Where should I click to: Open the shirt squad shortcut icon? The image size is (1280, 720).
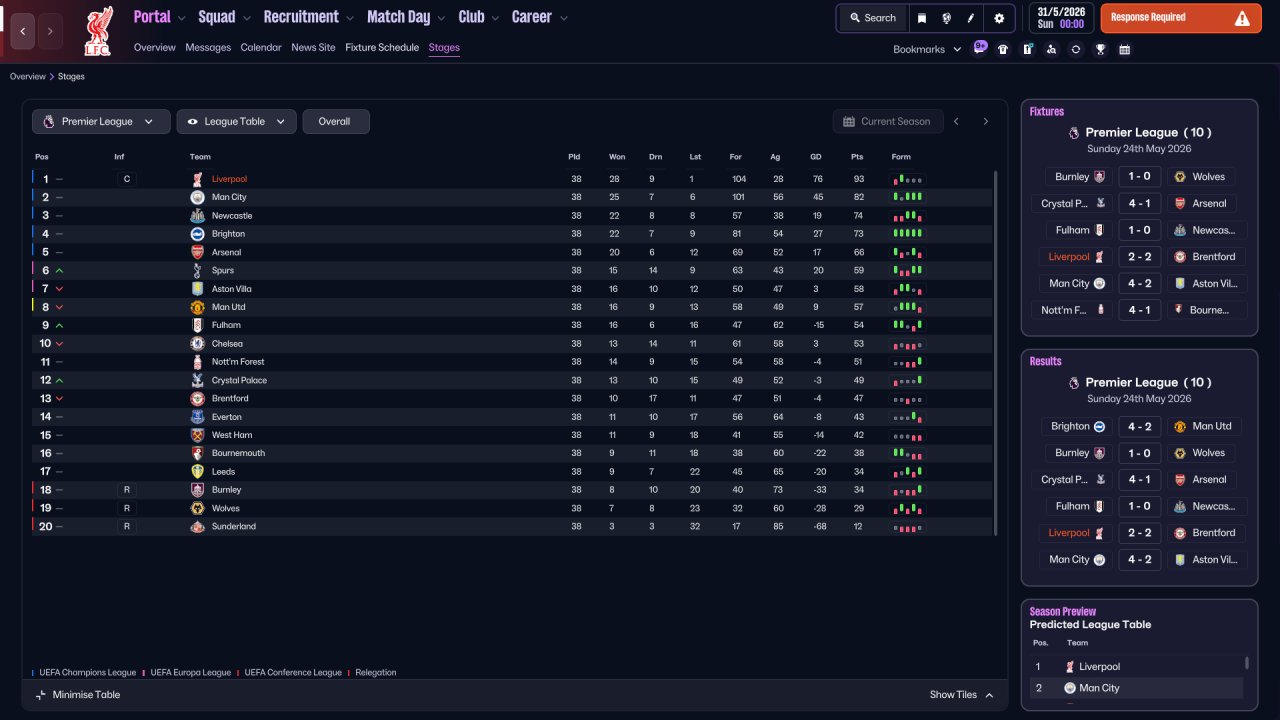tap(1003, 49)
